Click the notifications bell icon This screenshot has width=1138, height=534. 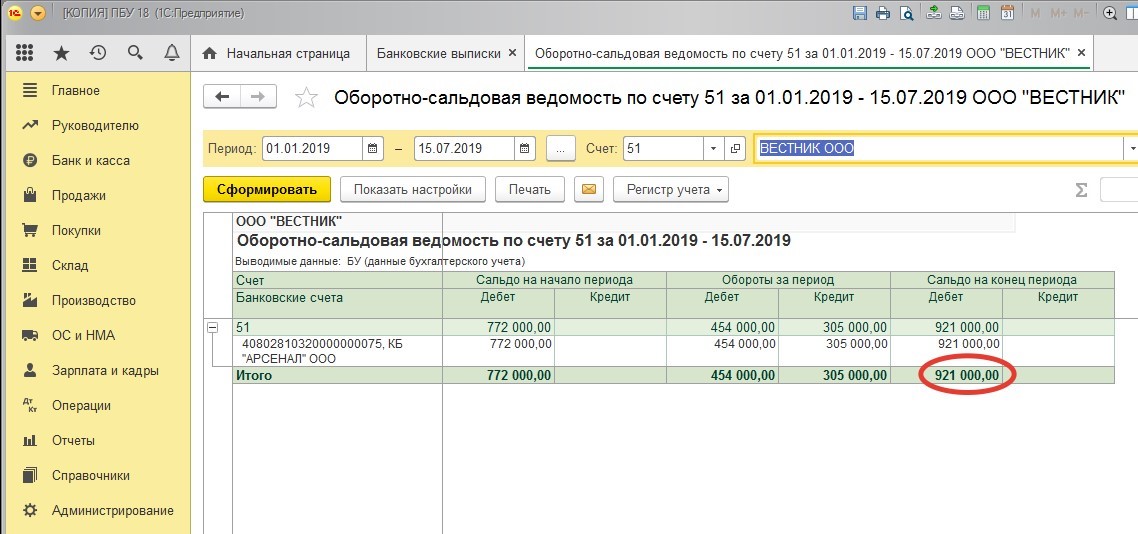tap(171, 53)
